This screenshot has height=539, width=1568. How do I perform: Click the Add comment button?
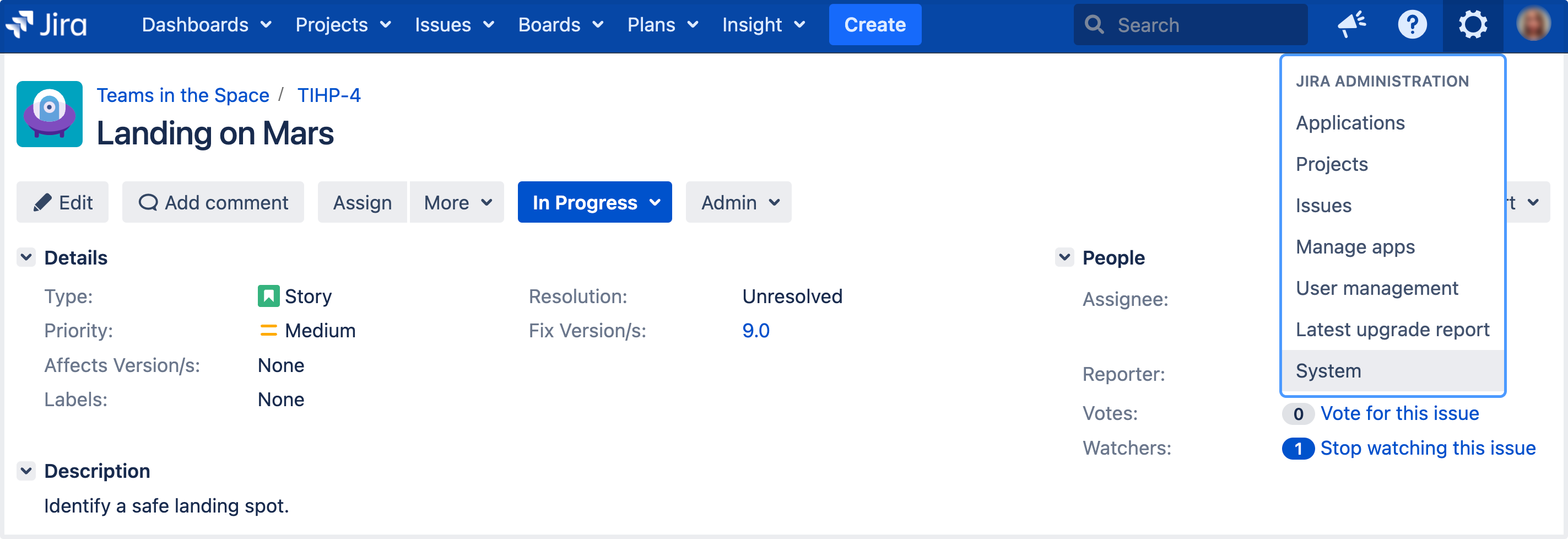213,202
